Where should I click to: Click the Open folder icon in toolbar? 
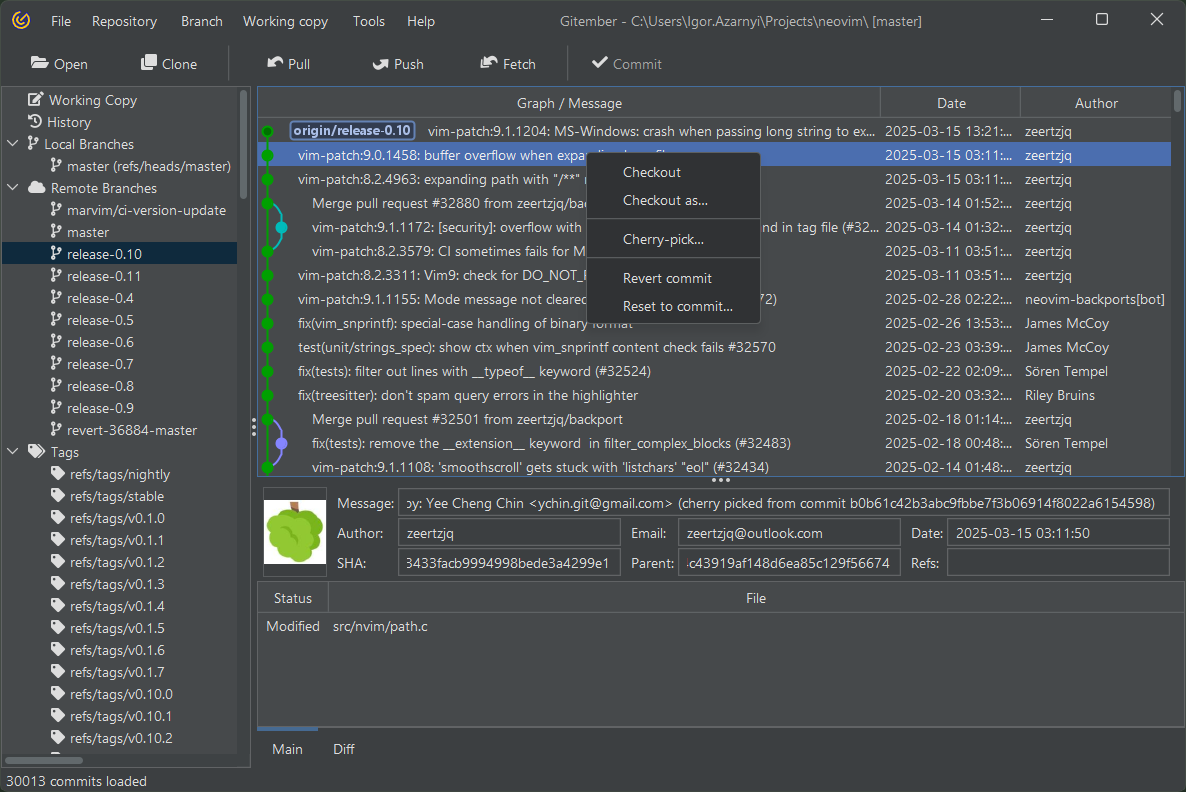click(x=40, y=63)
